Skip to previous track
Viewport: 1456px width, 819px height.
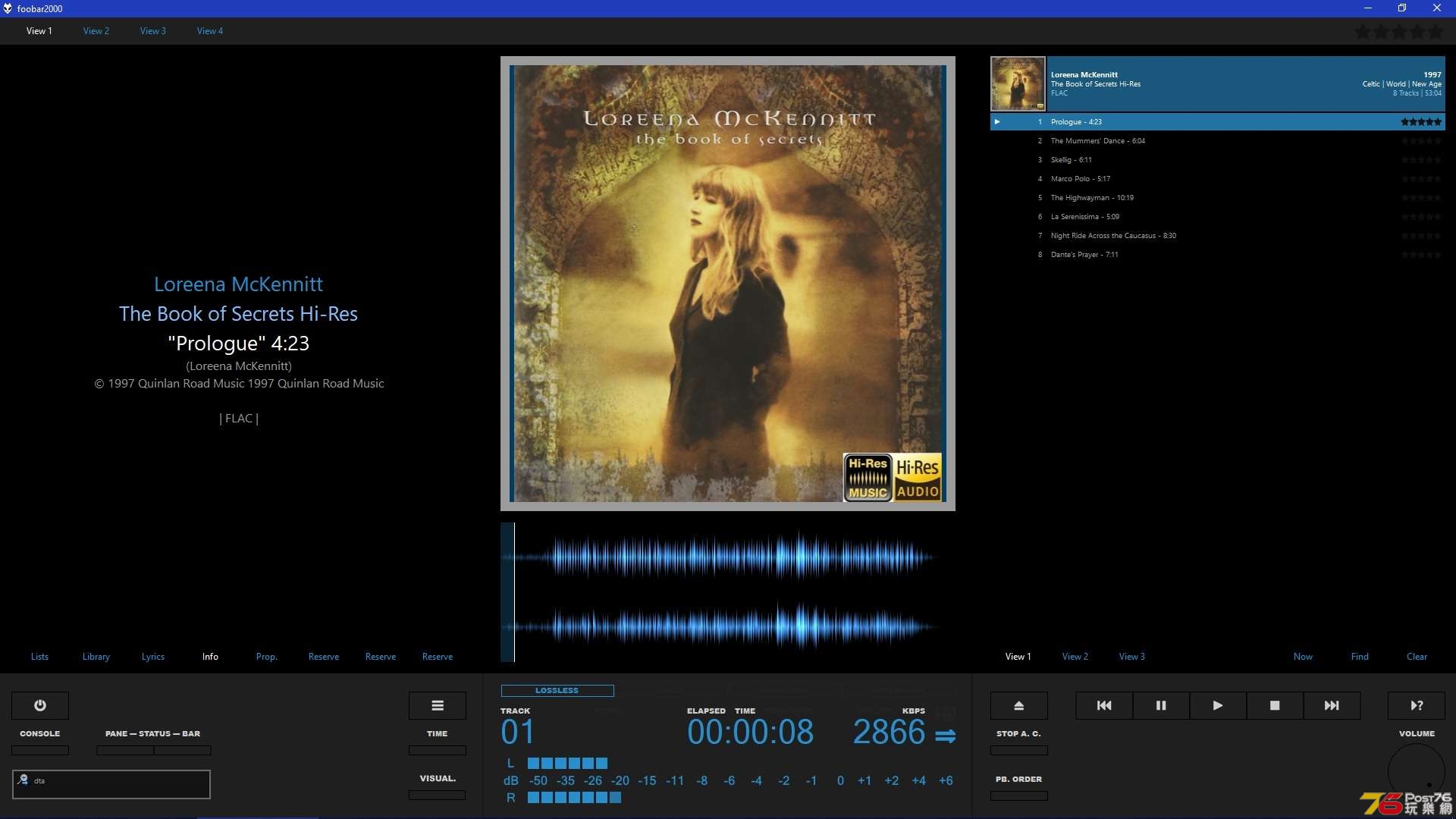pyautogui.click(x=1104, y=705)
